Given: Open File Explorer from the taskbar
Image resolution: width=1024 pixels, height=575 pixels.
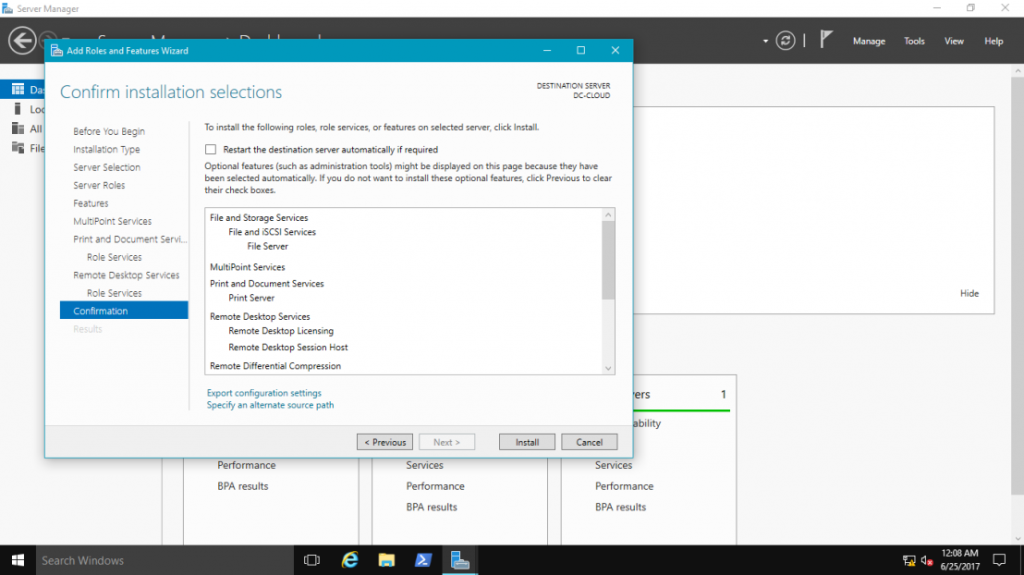Looking at the screenshot, I should (387, 561).
